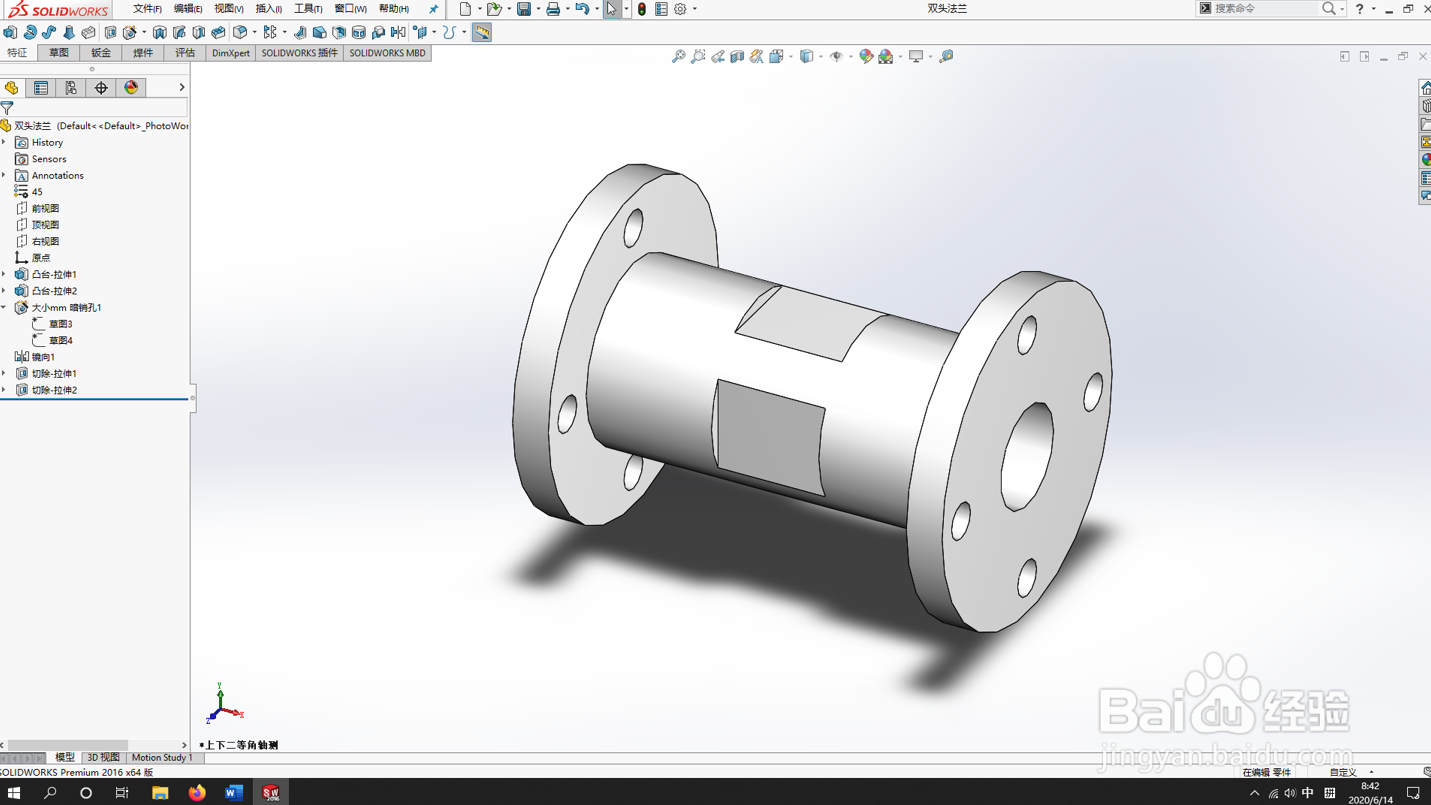Open the 文件(F) menu
Screen dimensions: 1431x805
tap(147, 9)
